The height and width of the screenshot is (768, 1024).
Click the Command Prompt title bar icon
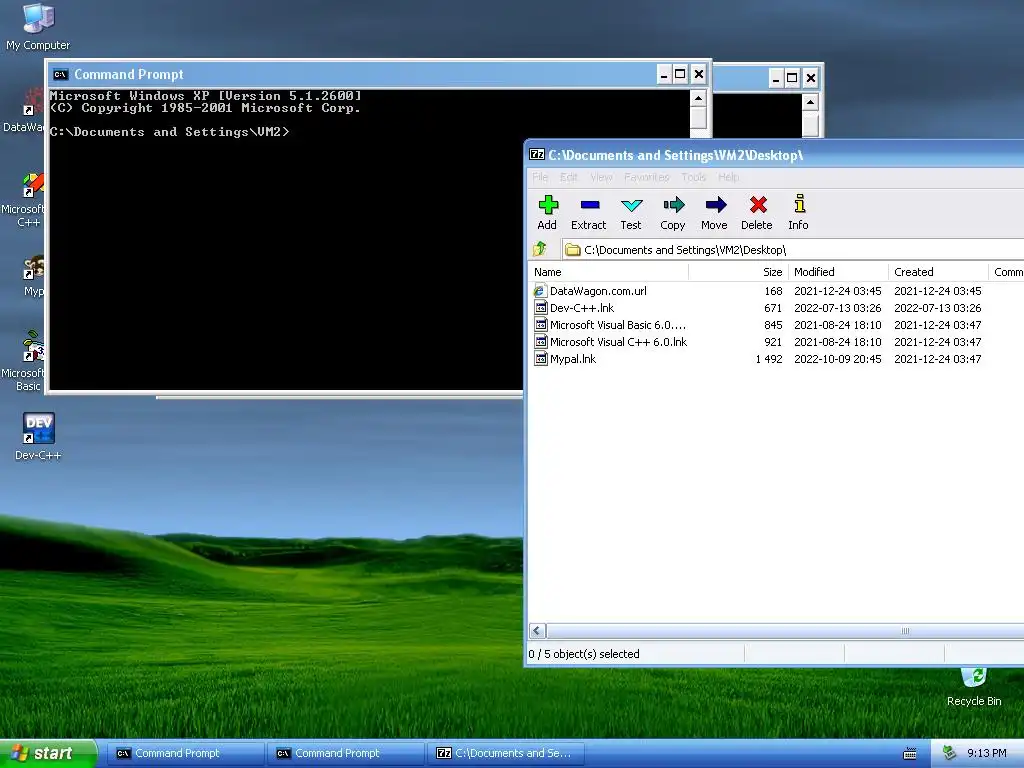click(61, 74)
